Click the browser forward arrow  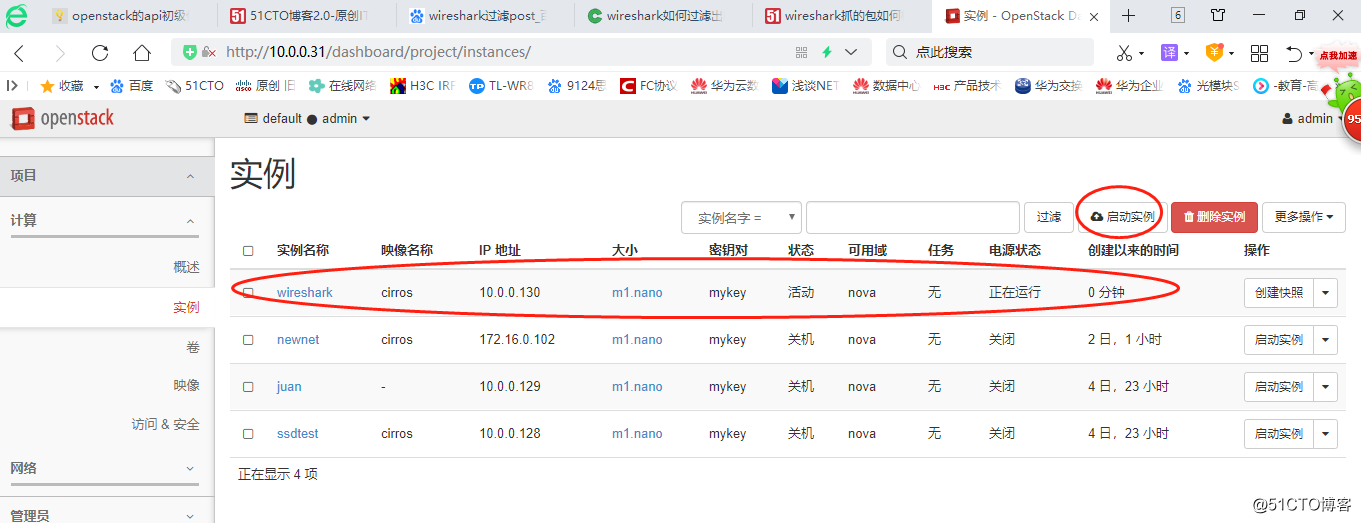[60, 53]
